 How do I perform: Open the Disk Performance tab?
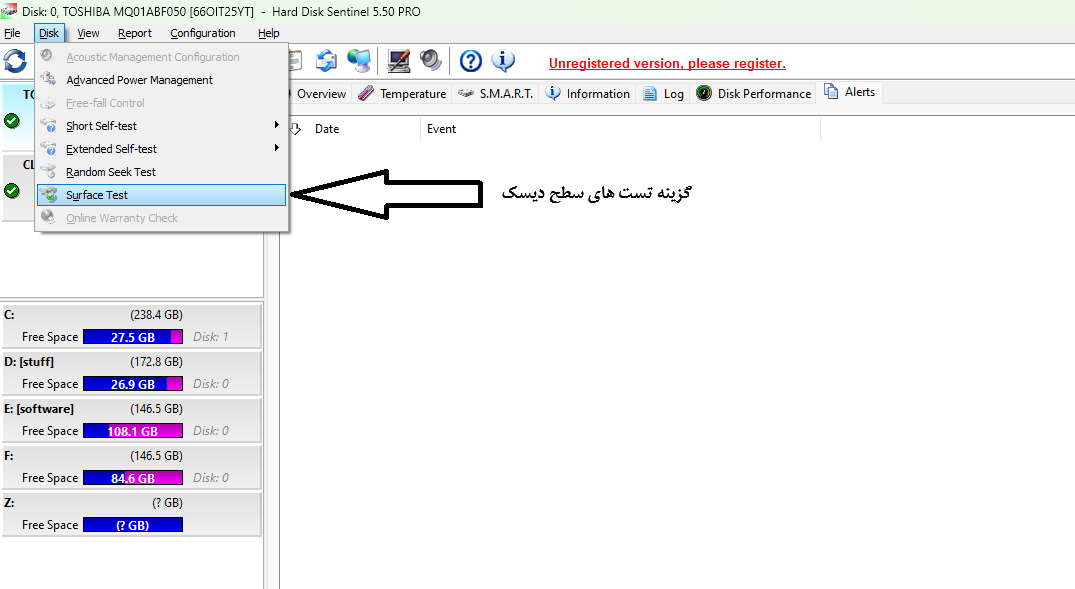(753, 94)
